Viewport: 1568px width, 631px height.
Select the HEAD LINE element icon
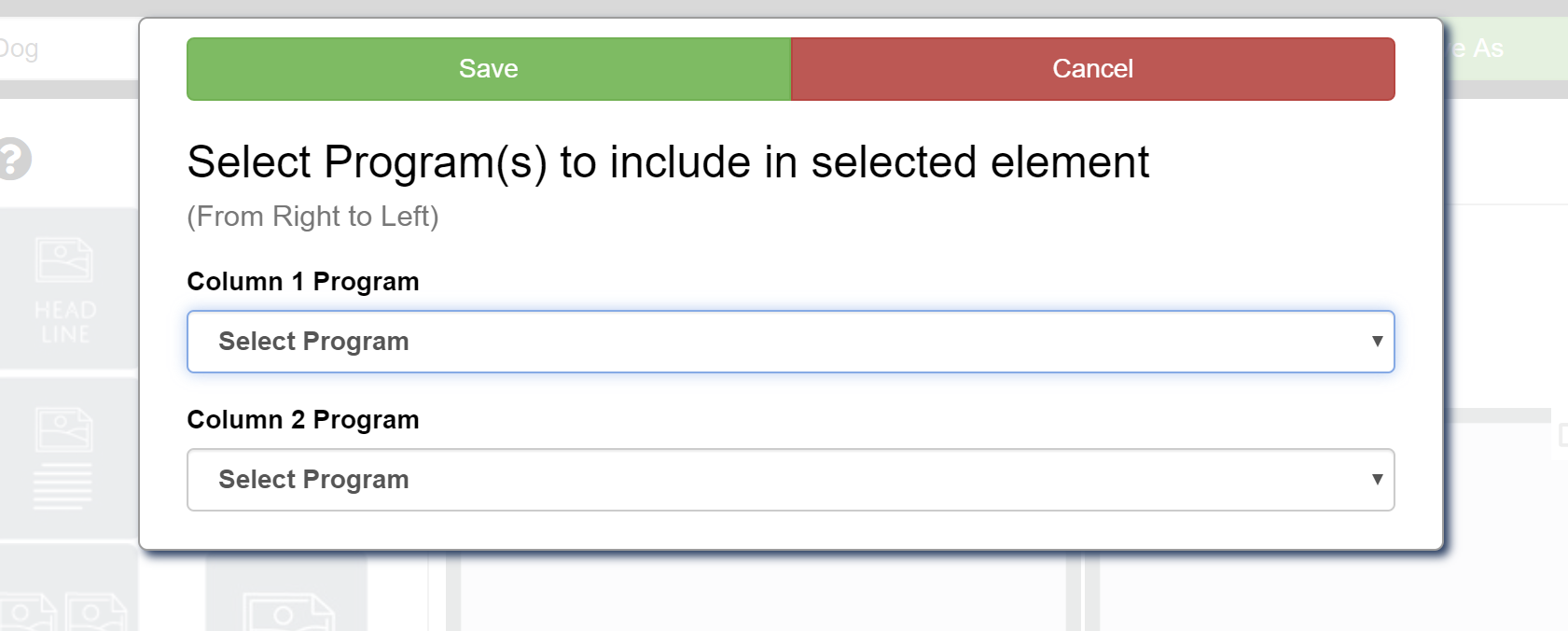(65, 290)
